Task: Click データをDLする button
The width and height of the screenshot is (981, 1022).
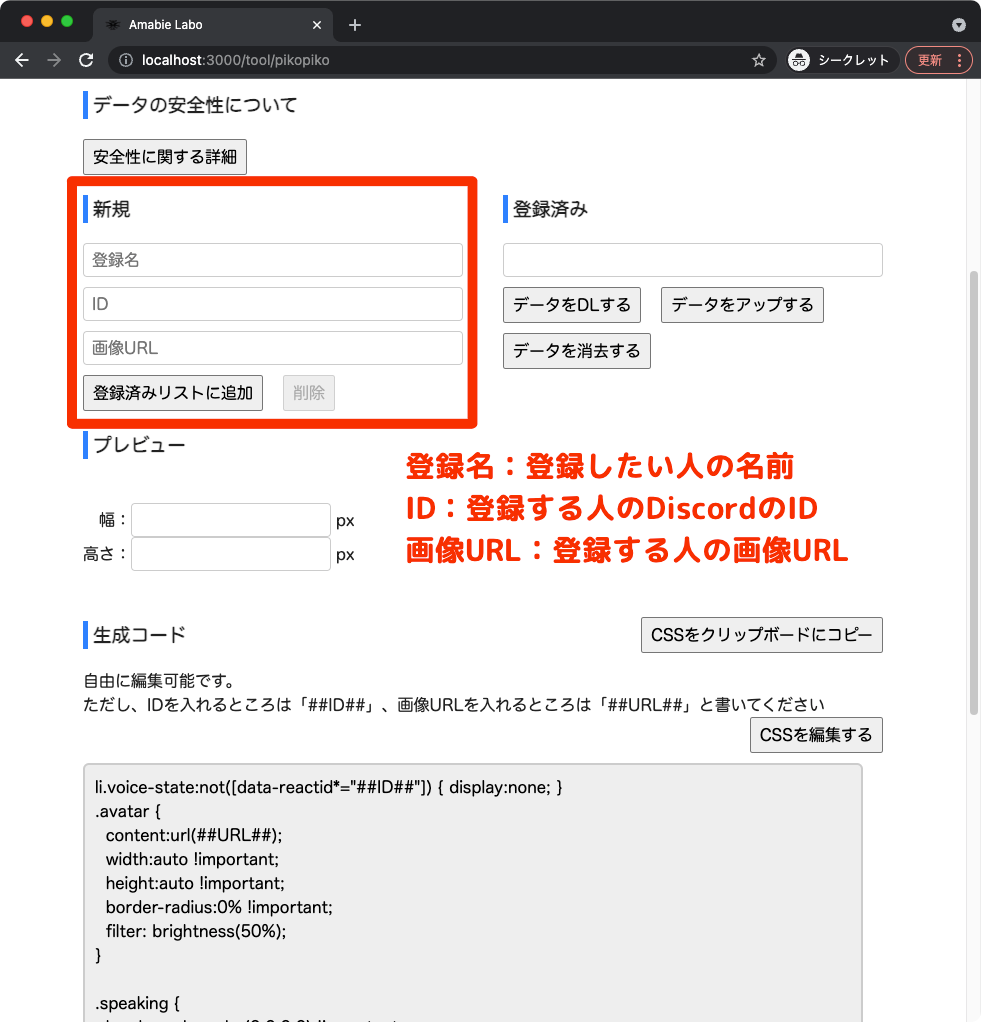Action: click(572, 305)
